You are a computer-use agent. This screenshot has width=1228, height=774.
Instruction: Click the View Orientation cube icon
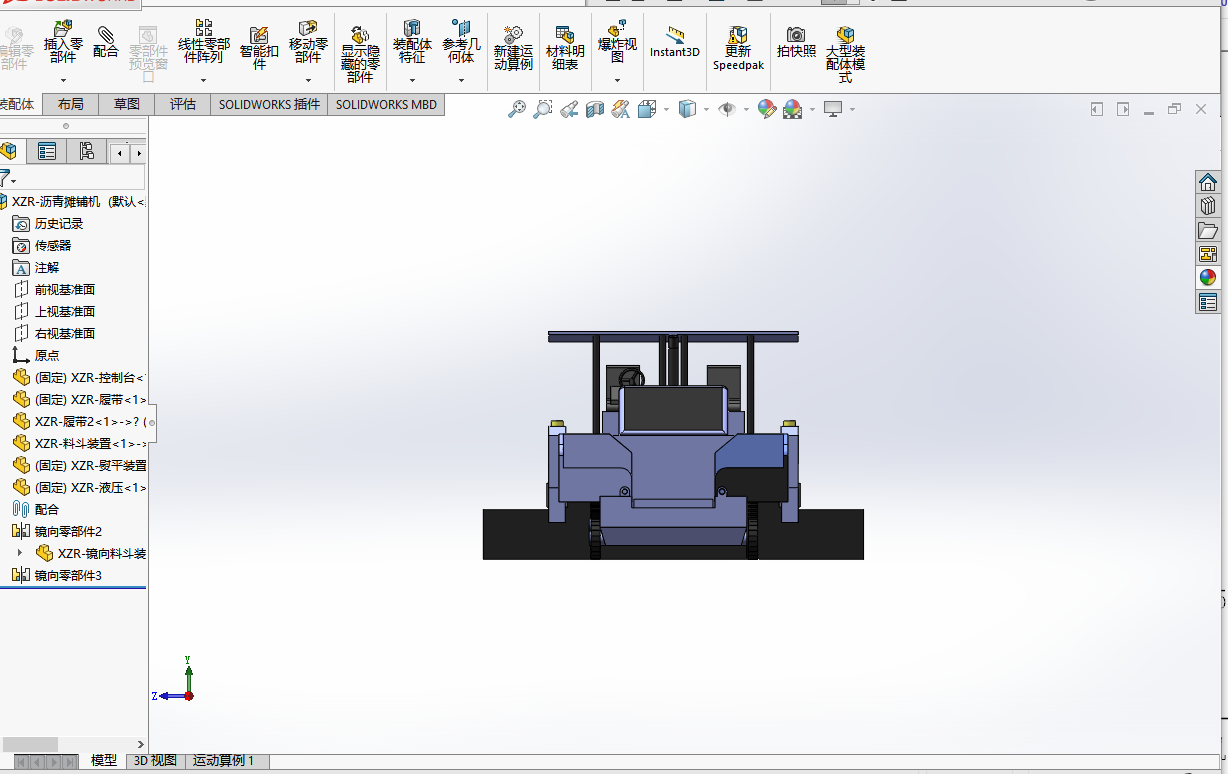(647, 109)
